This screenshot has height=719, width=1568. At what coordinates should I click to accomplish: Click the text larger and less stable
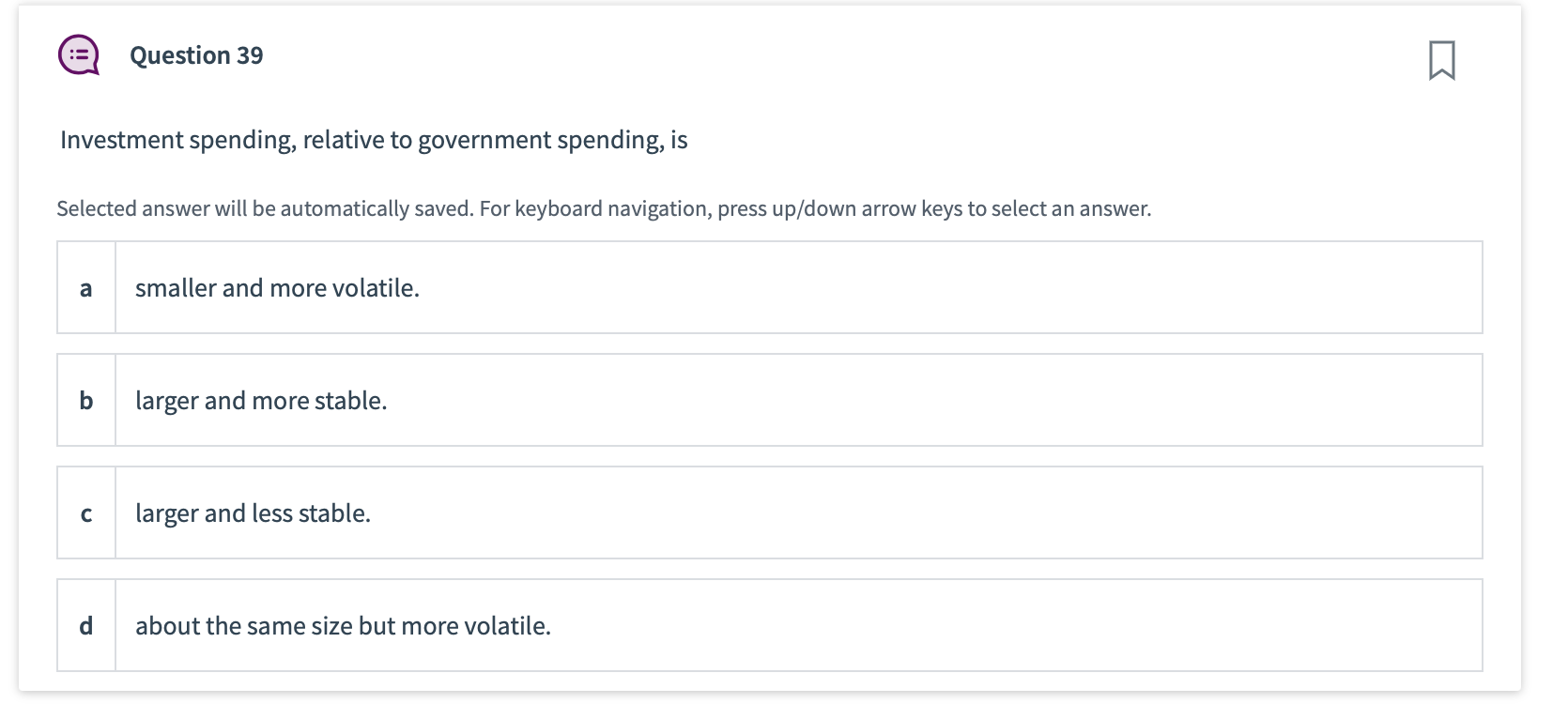[253, 512]
